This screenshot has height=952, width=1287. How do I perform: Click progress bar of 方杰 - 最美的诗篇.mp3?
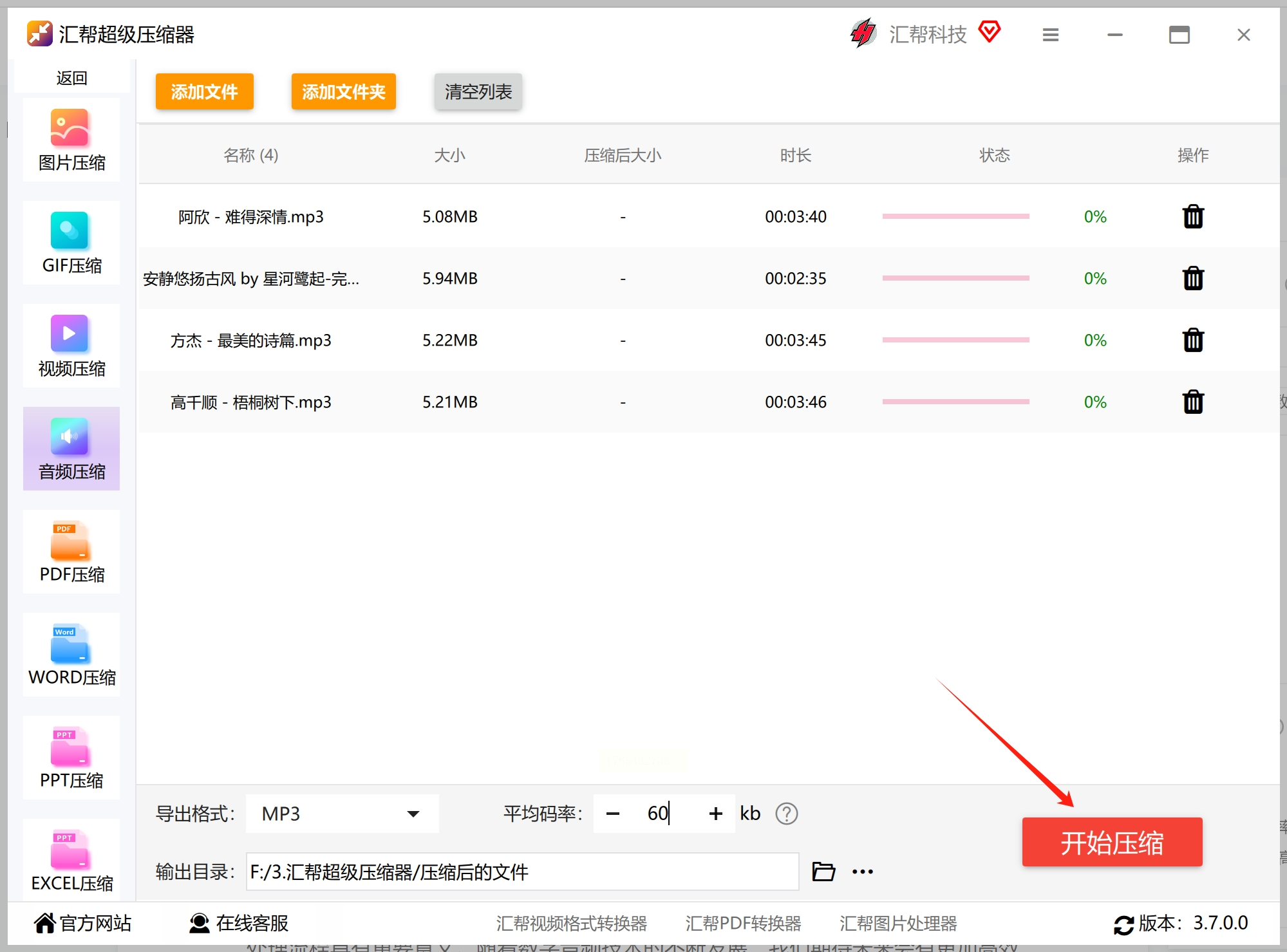pos(955,340)
